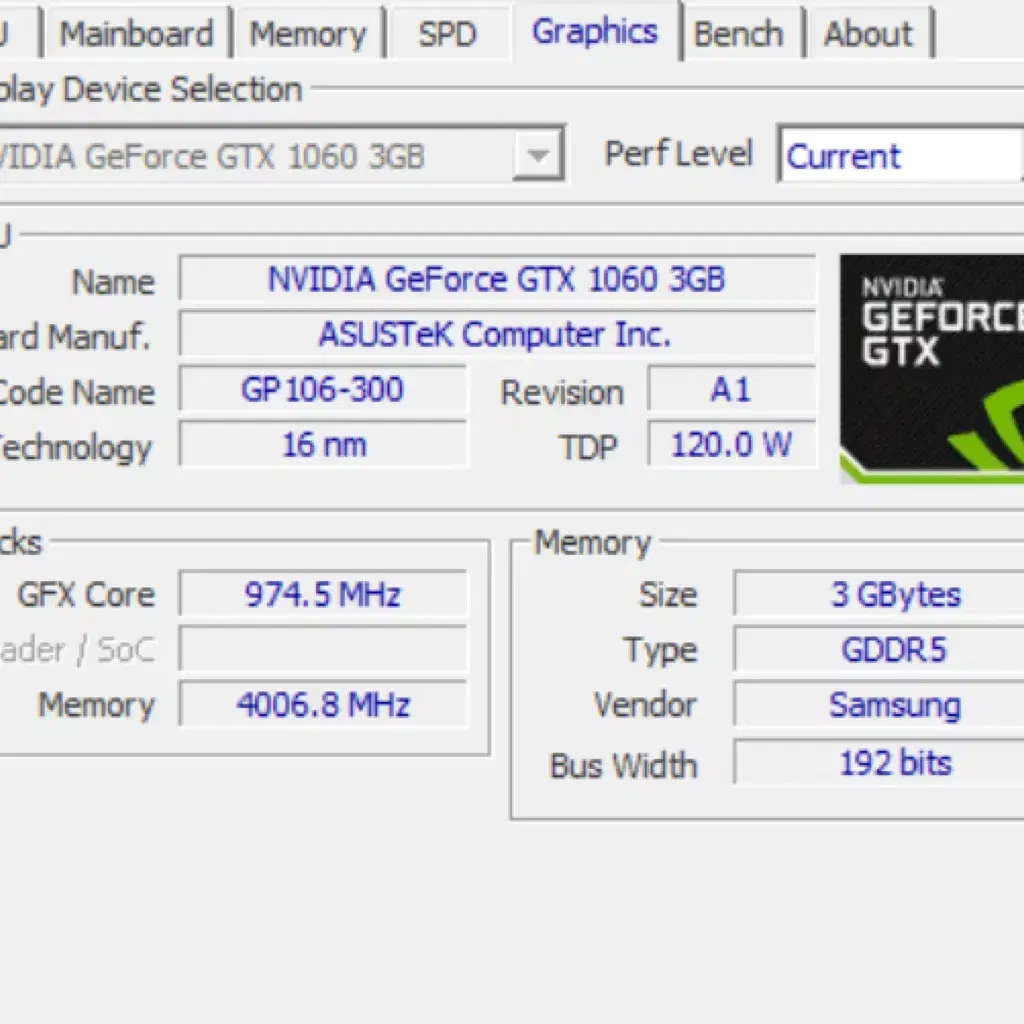Click the 974.5 MHz GFX Core value
The image size is (1024, 1024).
click(323, 594)
